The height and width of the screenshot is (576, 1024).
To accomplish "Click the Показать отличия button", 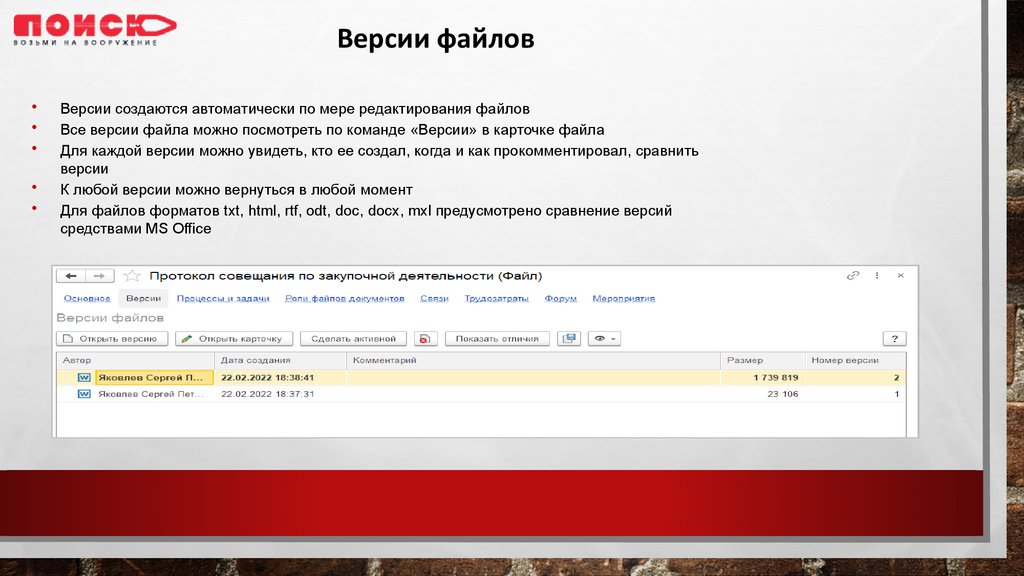I will pyautogui.click(x=497, y=339).
